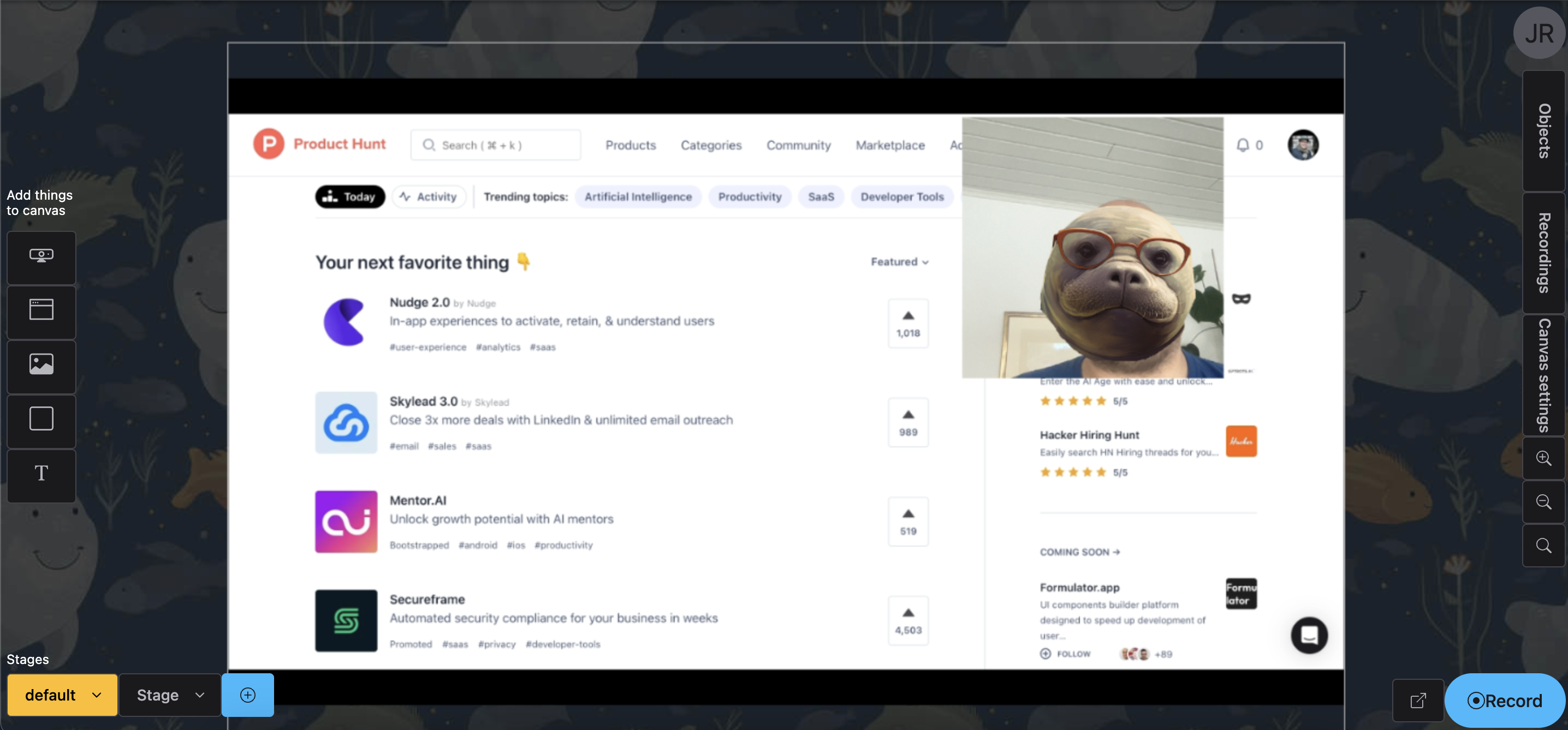Open the chat widget bubble
Image resolution: width=1568 pixels, height=730 pixels.
click(x=1309, y=635)
